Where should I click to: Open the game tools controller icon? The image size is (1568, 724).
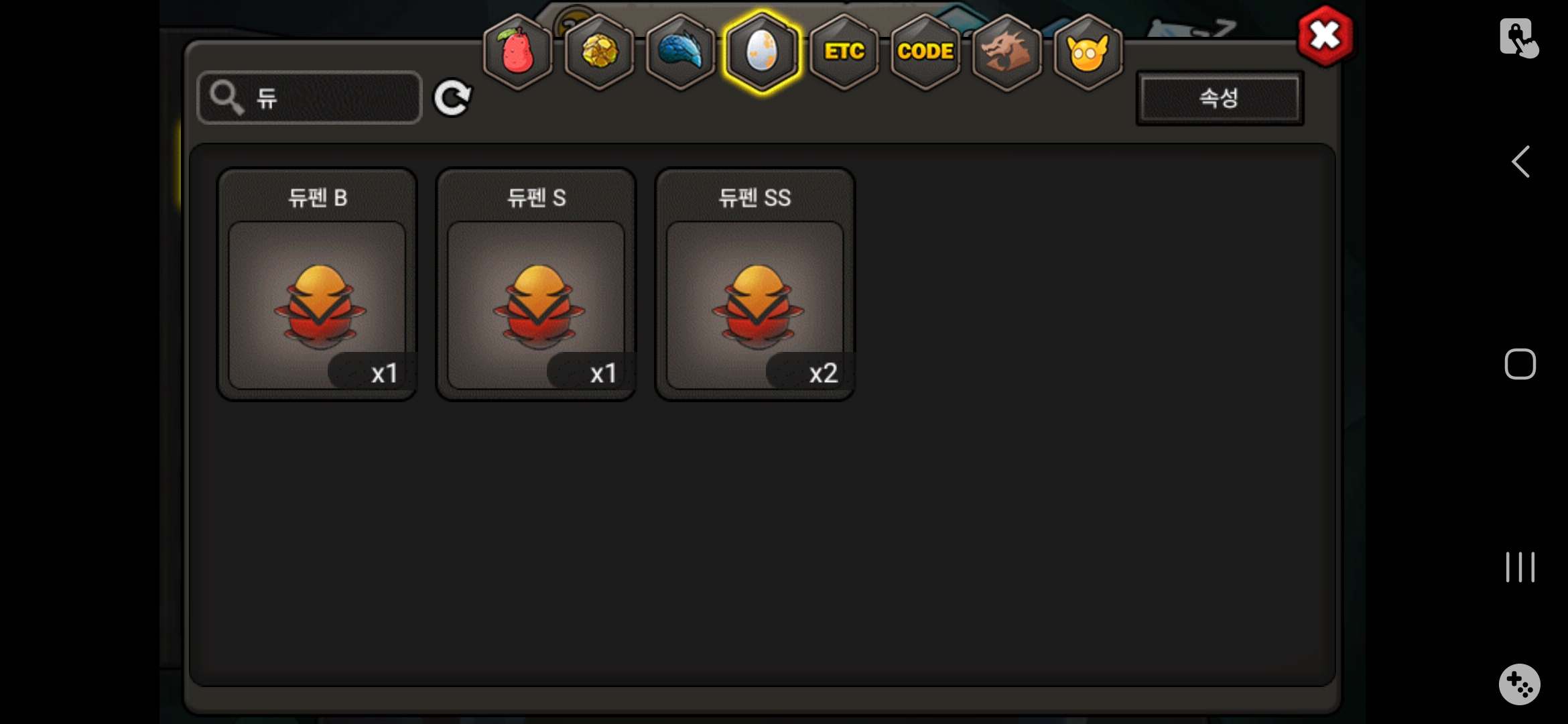click(x=1519, y=684)
